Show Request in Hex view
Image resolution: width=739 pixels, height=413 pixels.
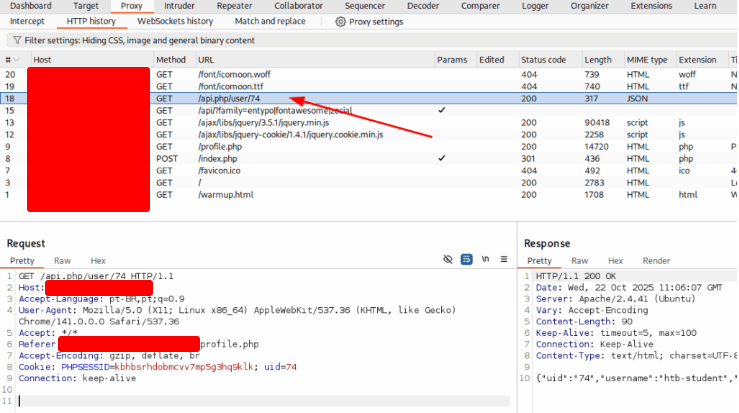tap(98, 261)
